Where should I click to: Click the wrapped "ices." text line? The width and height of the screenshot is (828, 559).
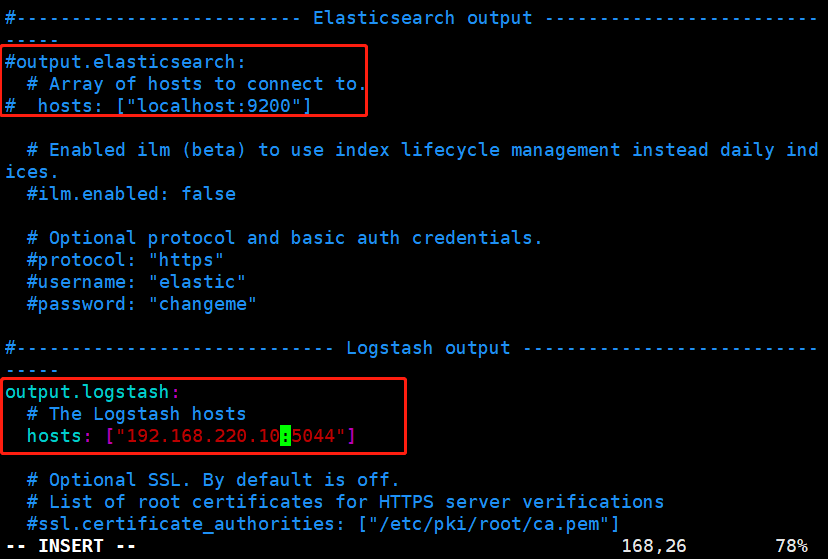coord(31,172)
